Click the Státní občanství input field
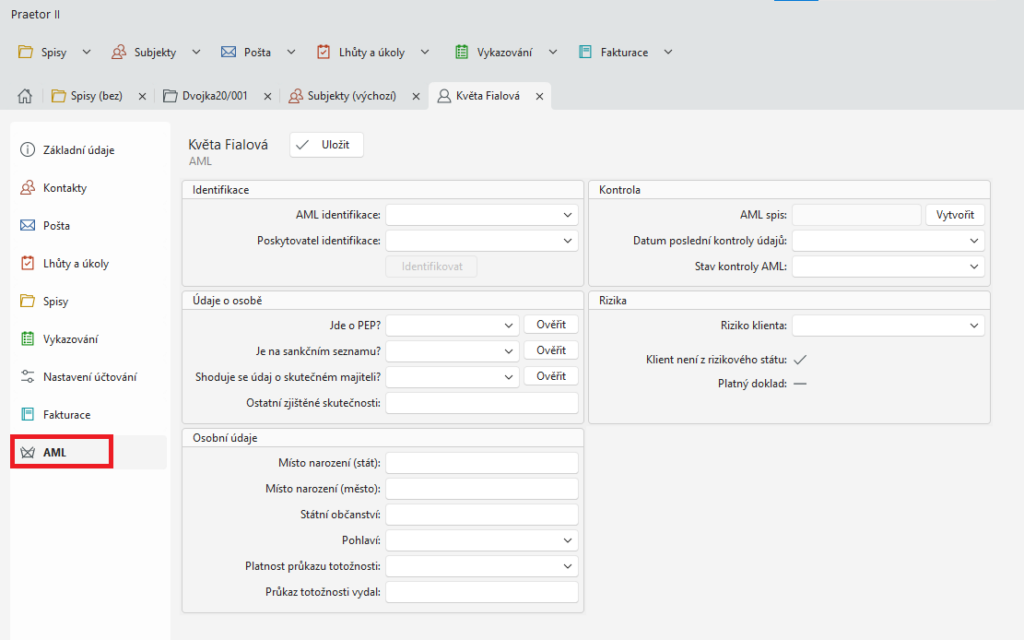The height and width of the screenshot is (640, 1024). [x=482, y=514]
